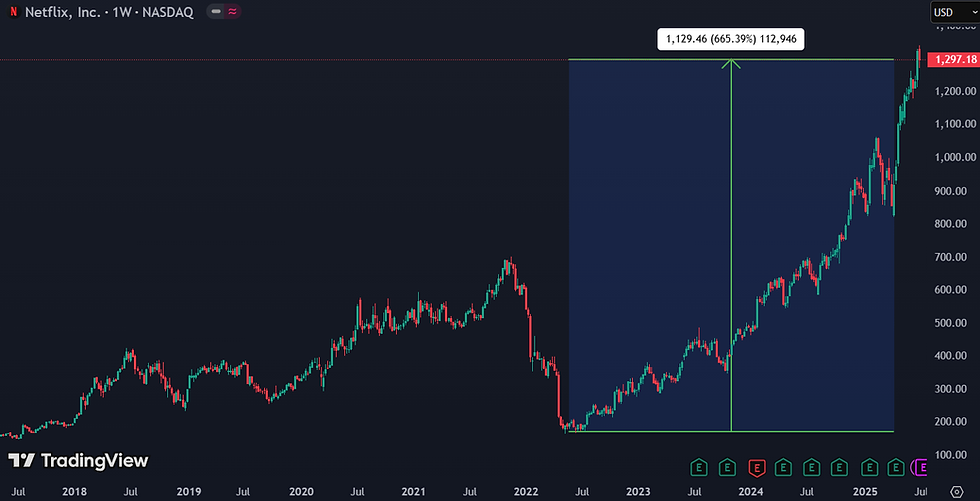The width and height of the screenshot is (980, 501).
Task: Open symbol search via Netflix, Inc. title
Action: [x=61, y=11]
